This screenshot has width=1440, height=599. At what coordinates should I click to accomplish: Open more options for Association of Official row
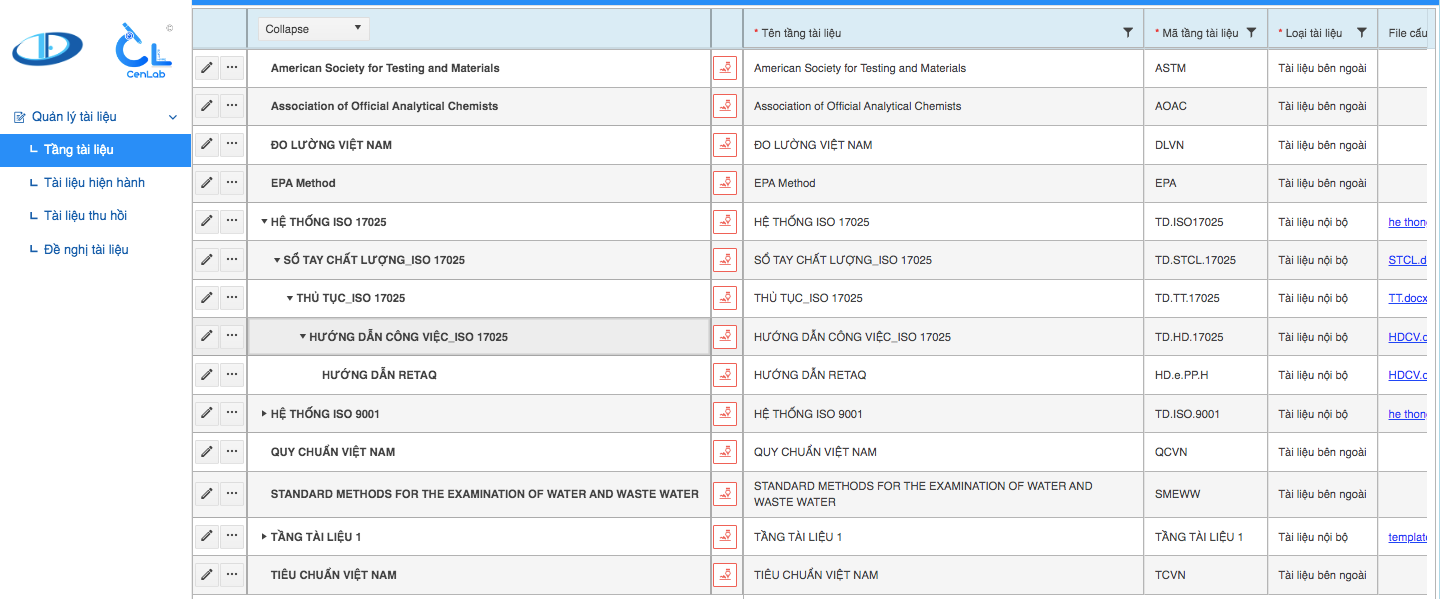point(232,106)
